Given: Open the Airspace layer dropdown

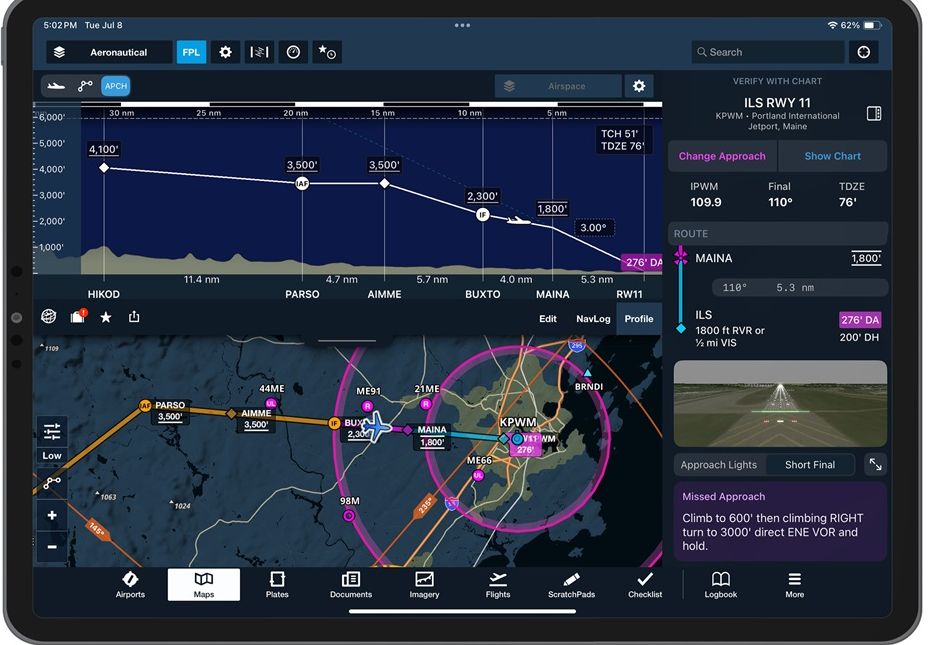Looking at the screenshot, I should [x=558, y=86].
